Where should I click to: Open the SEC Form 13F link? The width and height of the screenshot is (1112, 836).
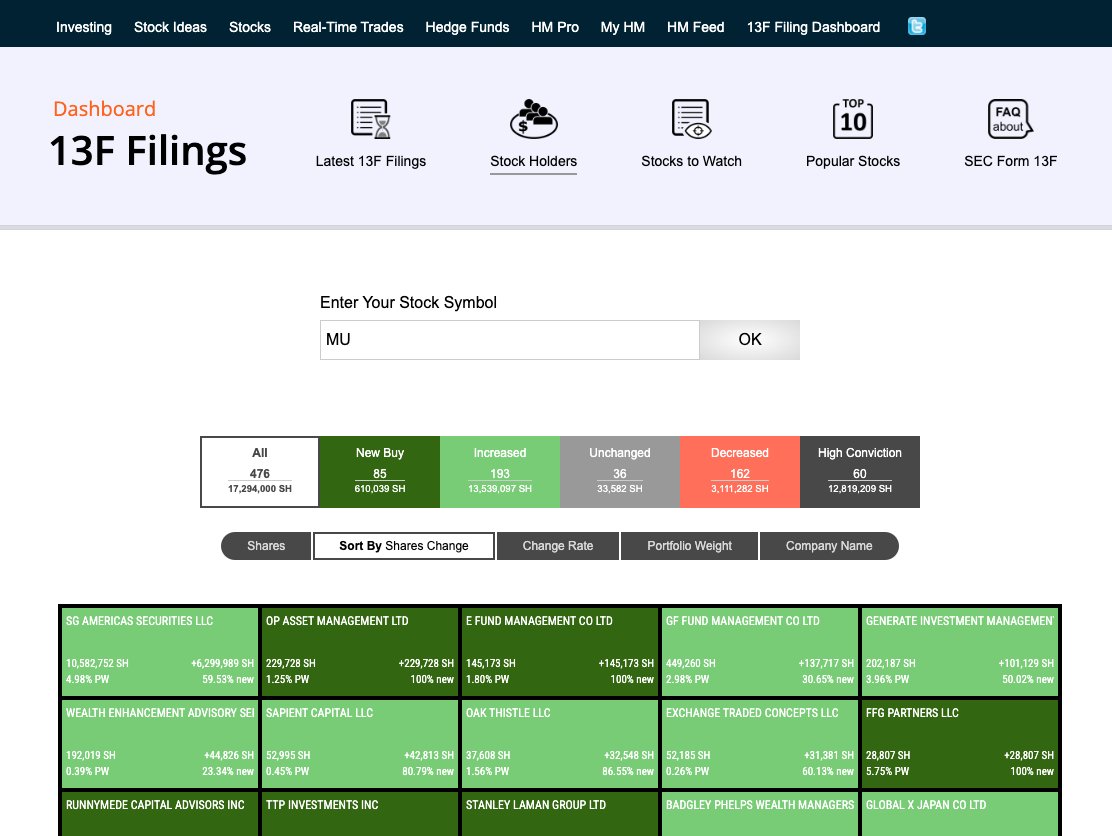(1011, 161)
